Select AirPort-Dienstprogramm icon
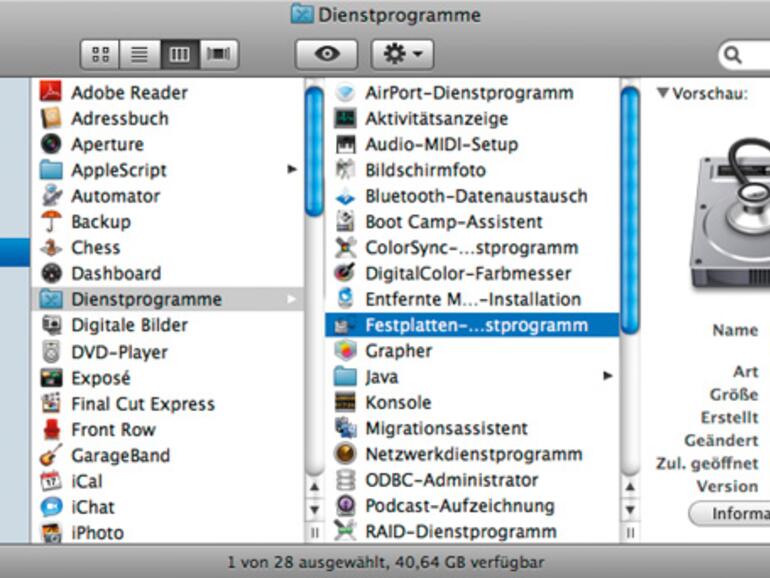The image size is (770, 578). tap(345, 92)
